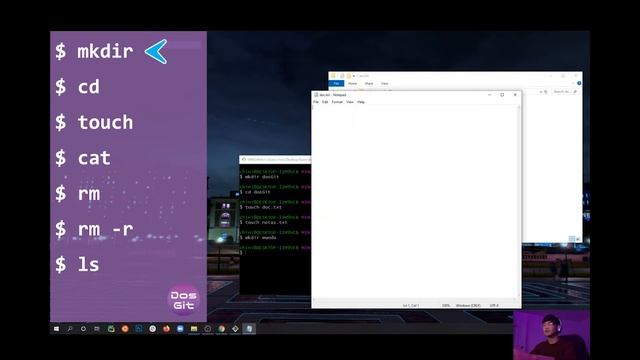Screen dimensions: 640x360
Task: Click '$ touch doc.txt' line in terminal
Action: (261, 207)
